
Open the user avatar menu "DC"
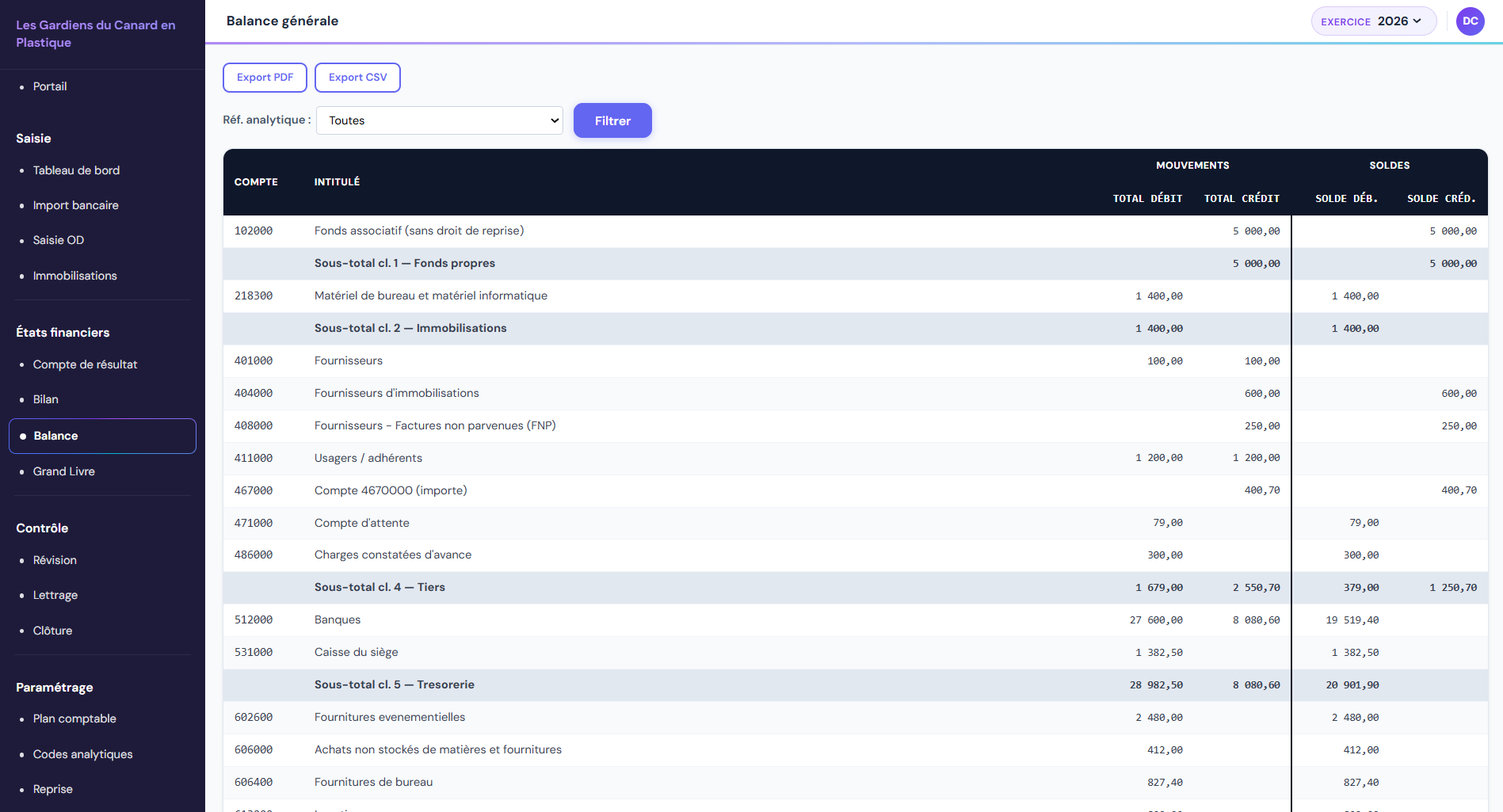1470,21
